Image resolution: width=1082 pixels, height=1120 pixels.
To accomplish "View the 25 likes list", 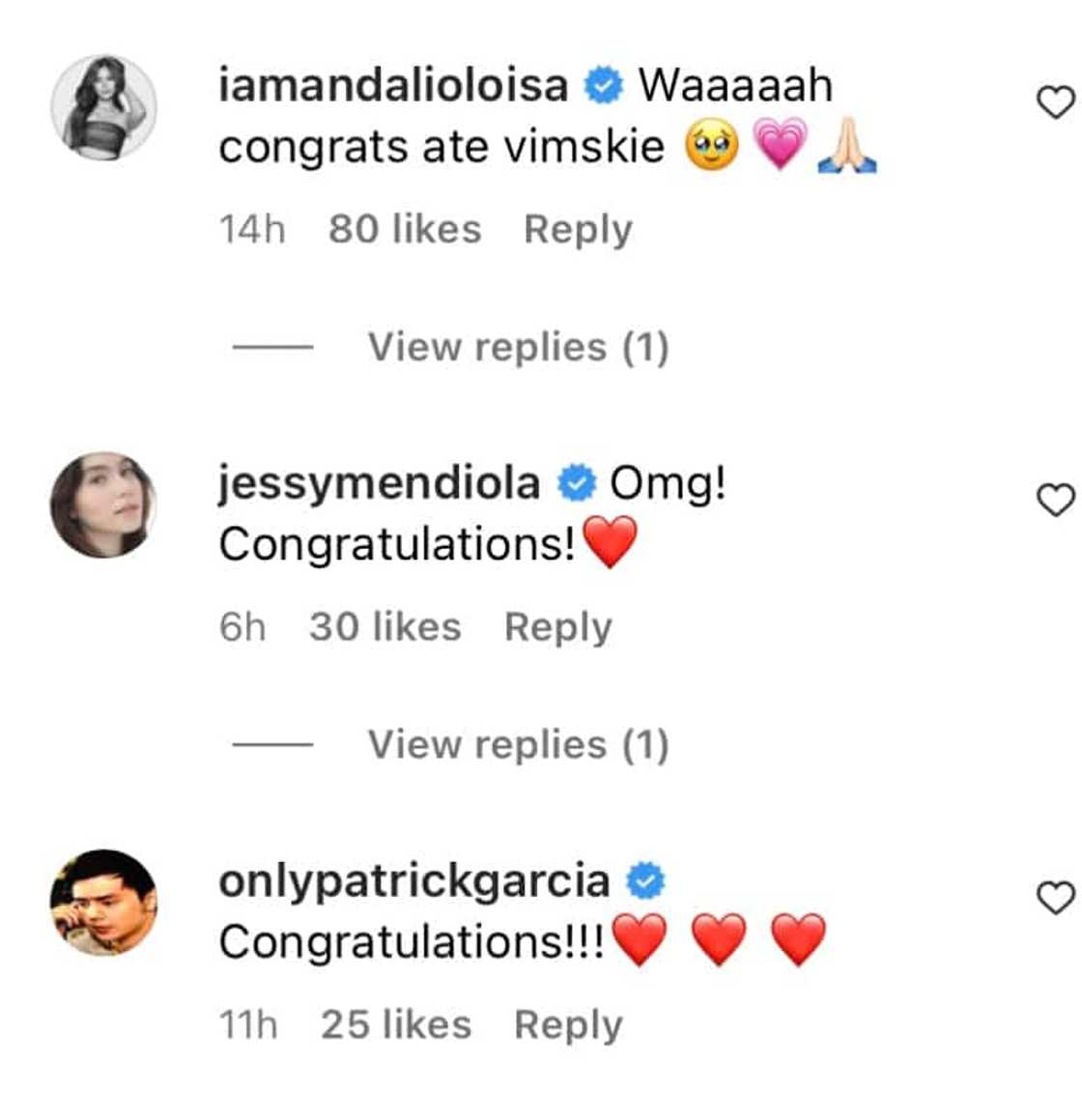I will 396,1025.
